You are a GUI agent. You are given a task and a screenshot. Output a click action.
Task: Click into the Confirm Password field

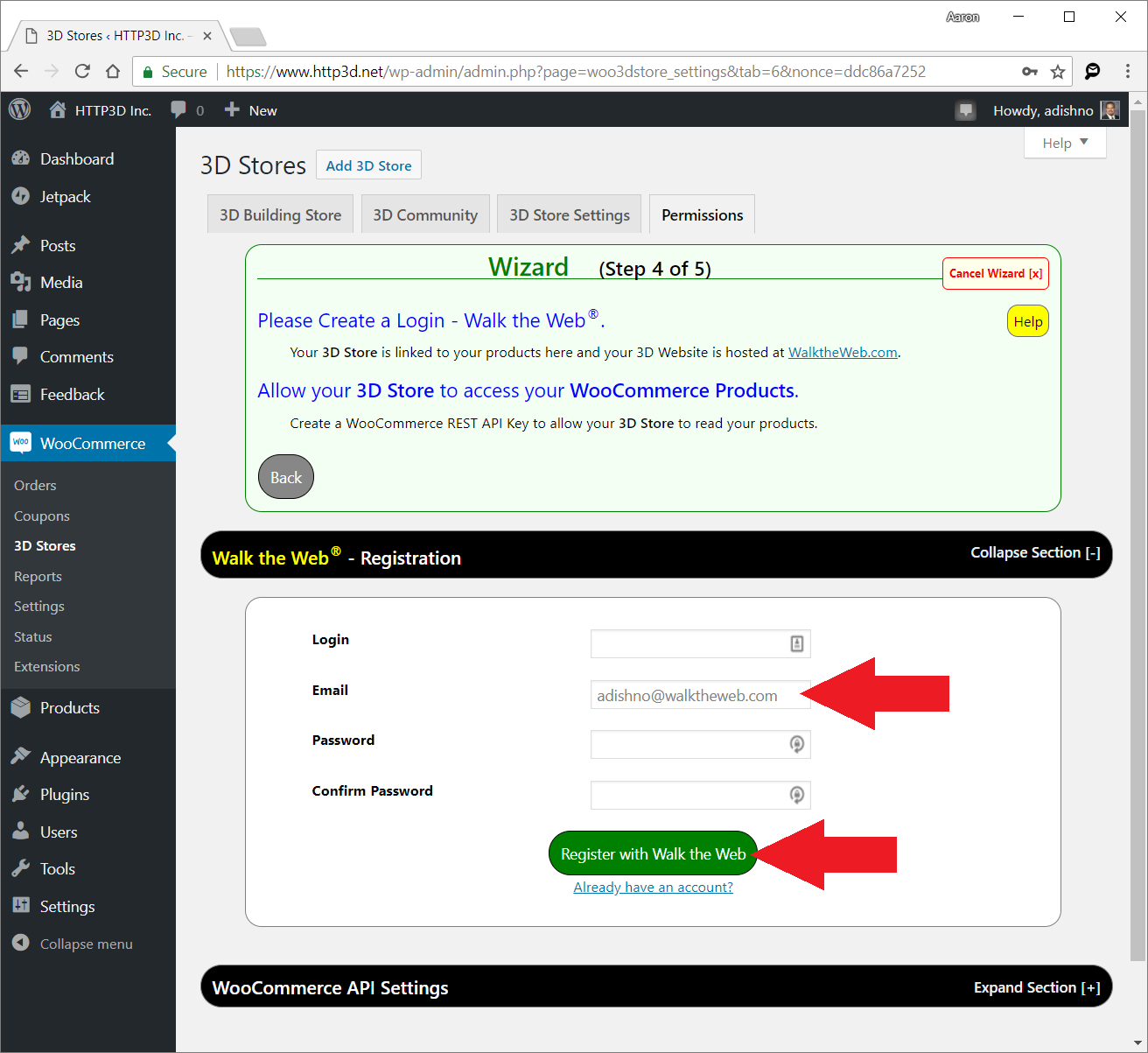[x=701, y=795]
